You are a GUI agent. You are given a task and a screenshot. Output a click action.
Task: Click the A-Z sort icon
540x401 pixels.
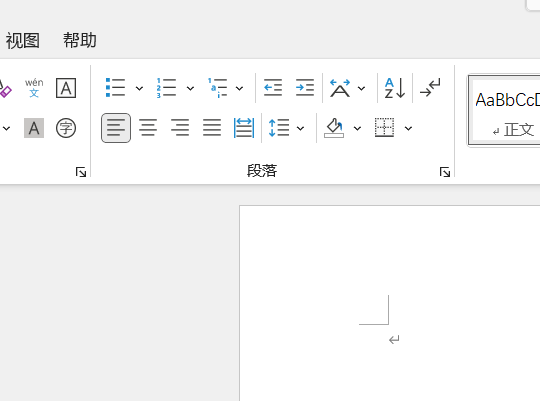(x=395, y=88)
